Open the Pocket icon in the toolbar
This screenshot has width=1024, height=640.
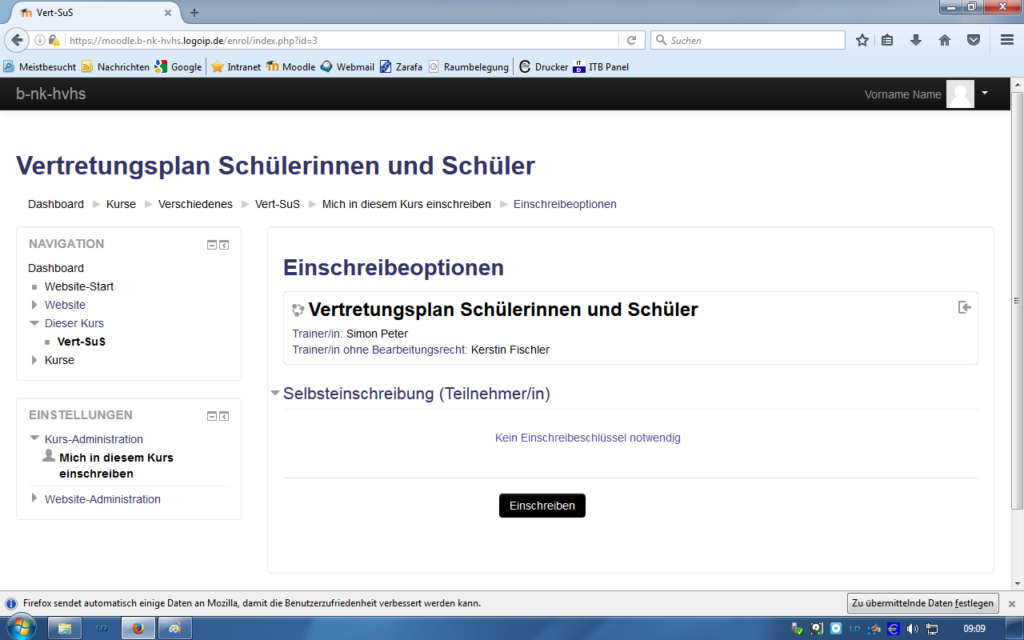click(973, 41)
